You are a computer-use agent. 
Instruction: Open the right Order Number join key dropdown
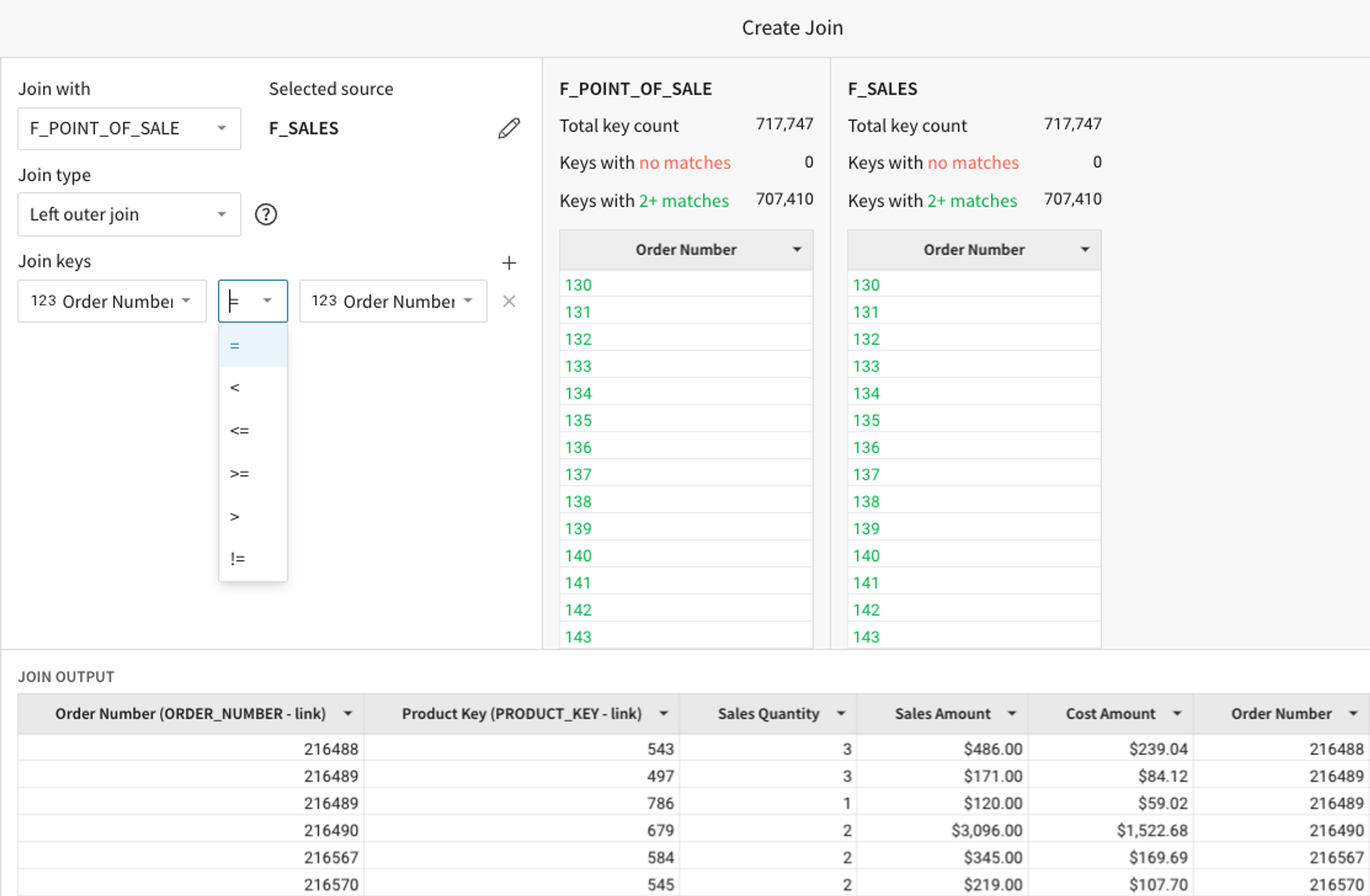click(x=393, y=301)
